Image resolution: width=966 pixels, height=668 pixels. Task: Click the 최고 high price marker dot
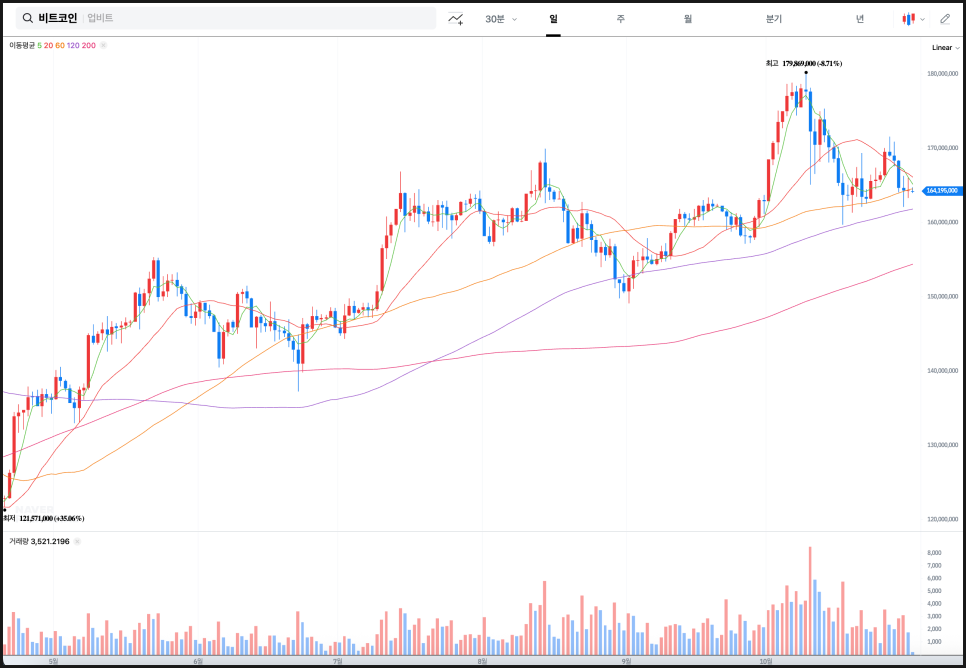(806, 72)
